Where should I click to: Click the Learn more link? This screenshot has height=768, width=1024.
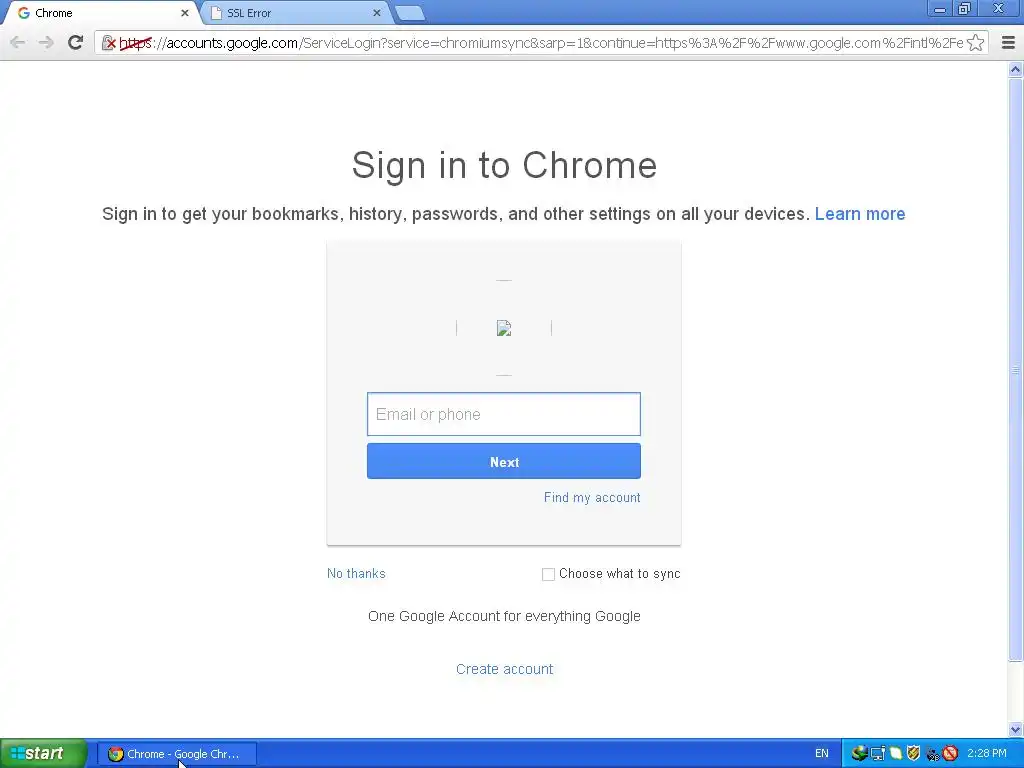[859, 214]
